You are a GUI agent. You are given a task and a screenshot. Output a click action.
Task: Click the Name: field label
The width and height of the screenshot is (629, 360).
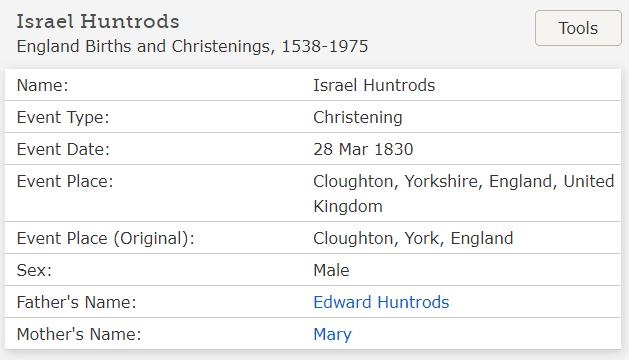[x=43, y=85]
